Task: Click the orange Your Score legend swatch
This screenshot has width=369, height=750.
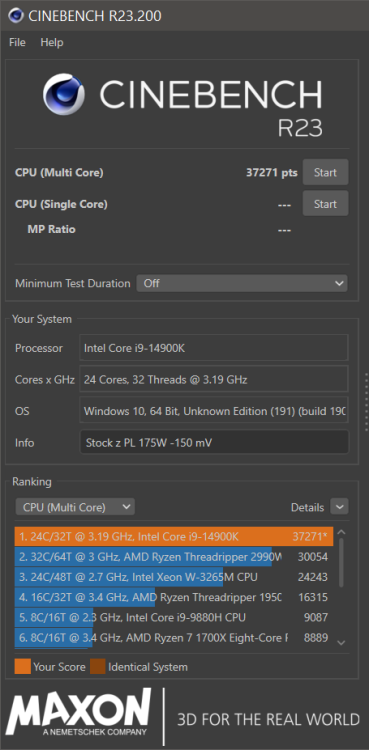Action: [22, 666]
